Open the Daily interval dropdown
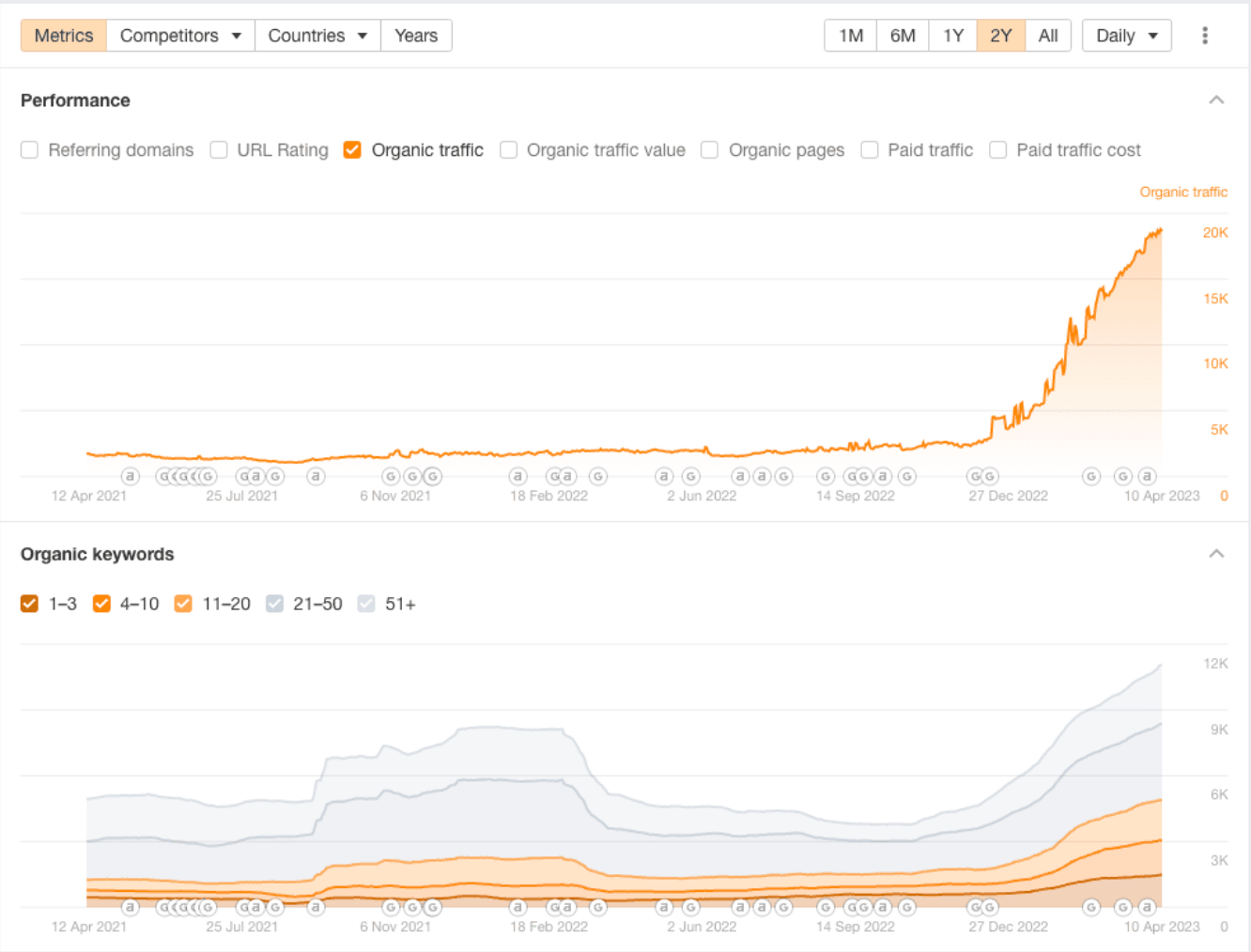Viewport: 1251px width, 952px height. (x=1126, y=36)
